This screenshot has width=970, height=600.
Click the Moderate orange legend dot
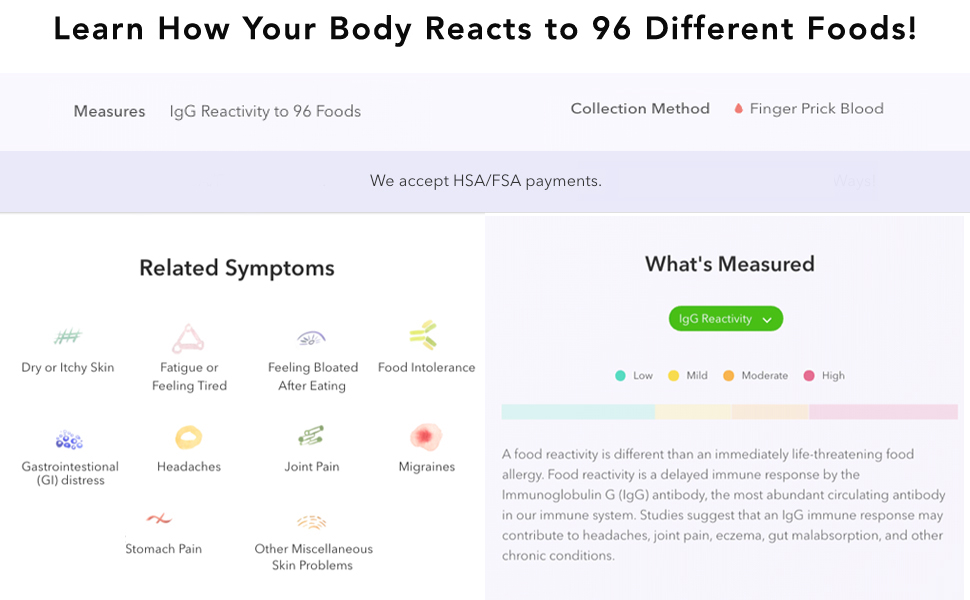(728, 376)
